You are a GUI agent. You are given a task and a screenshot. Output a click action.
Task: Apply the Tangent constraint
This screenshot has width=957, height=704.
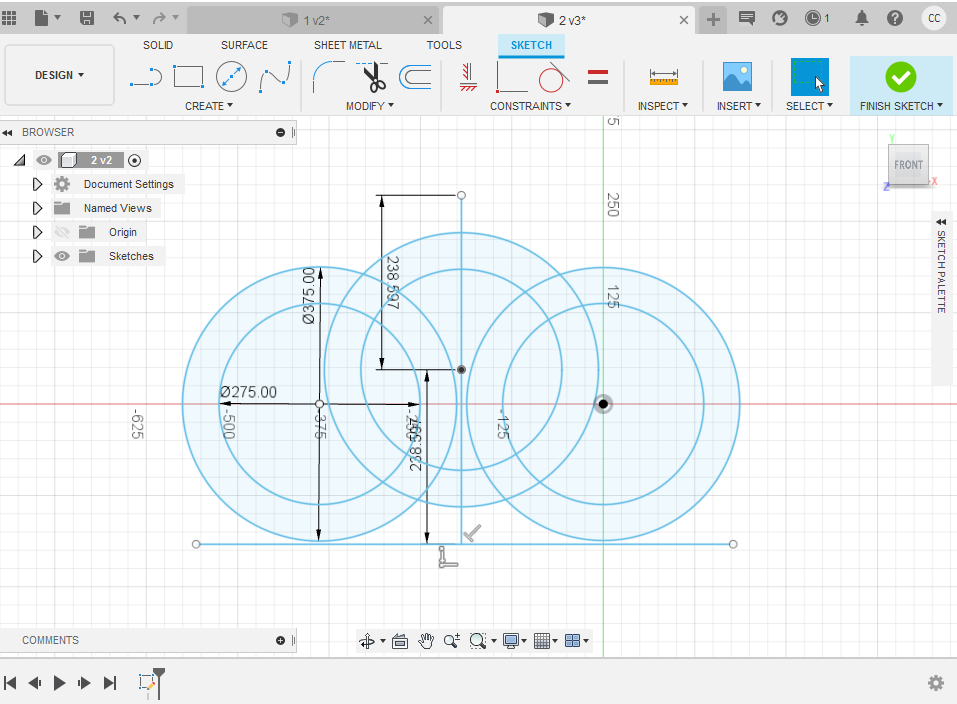tap(554, 77)
